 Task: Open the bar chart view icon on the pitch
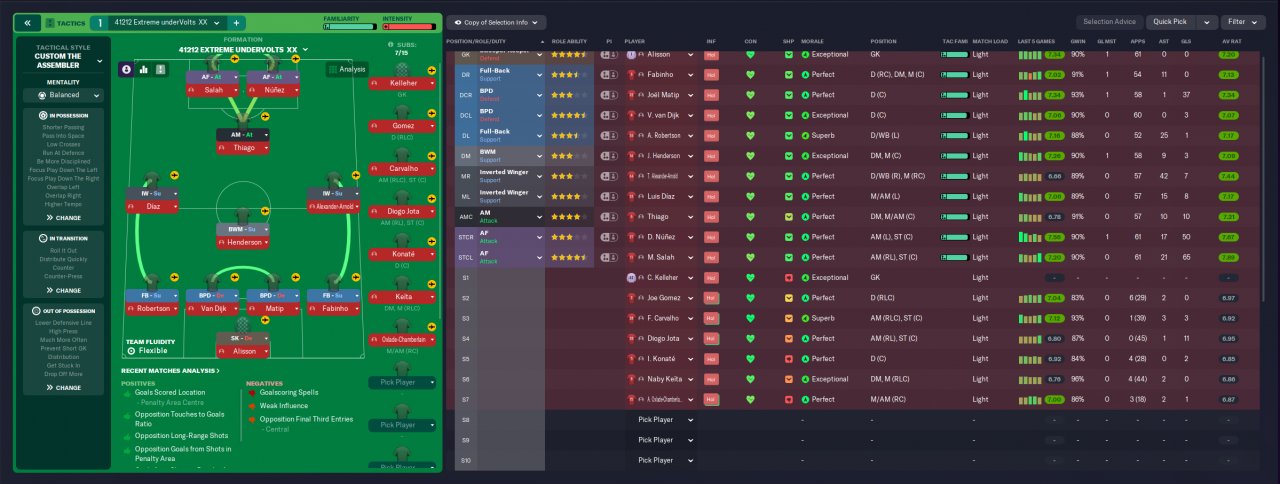pyautogui.click(x=143, y=70)
